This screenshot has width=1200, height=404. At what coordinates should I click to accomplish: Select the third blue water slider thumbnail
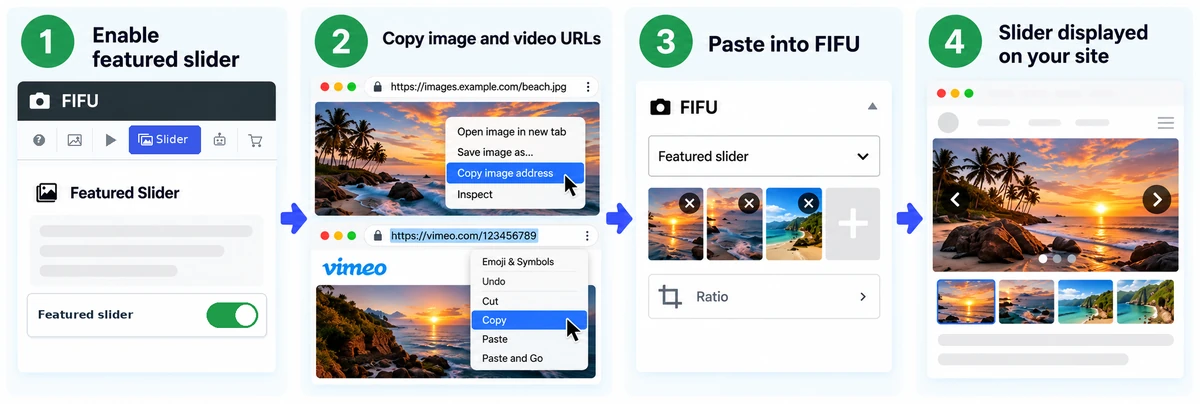point(1085,301)
